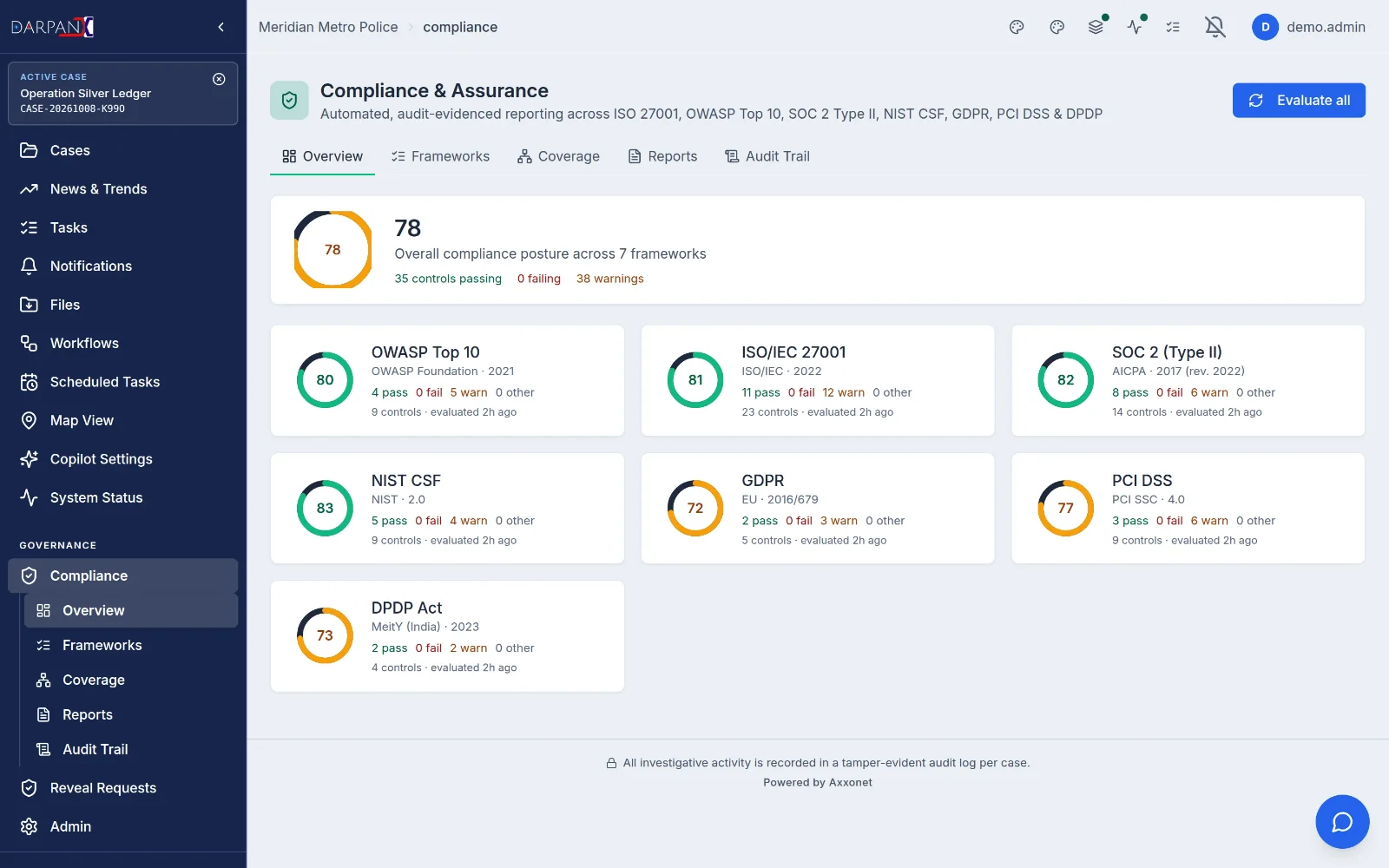Screen dimensions: 1389x868
Task: Open the OWASP Top 10 framework card
Action: click(447, 380)
